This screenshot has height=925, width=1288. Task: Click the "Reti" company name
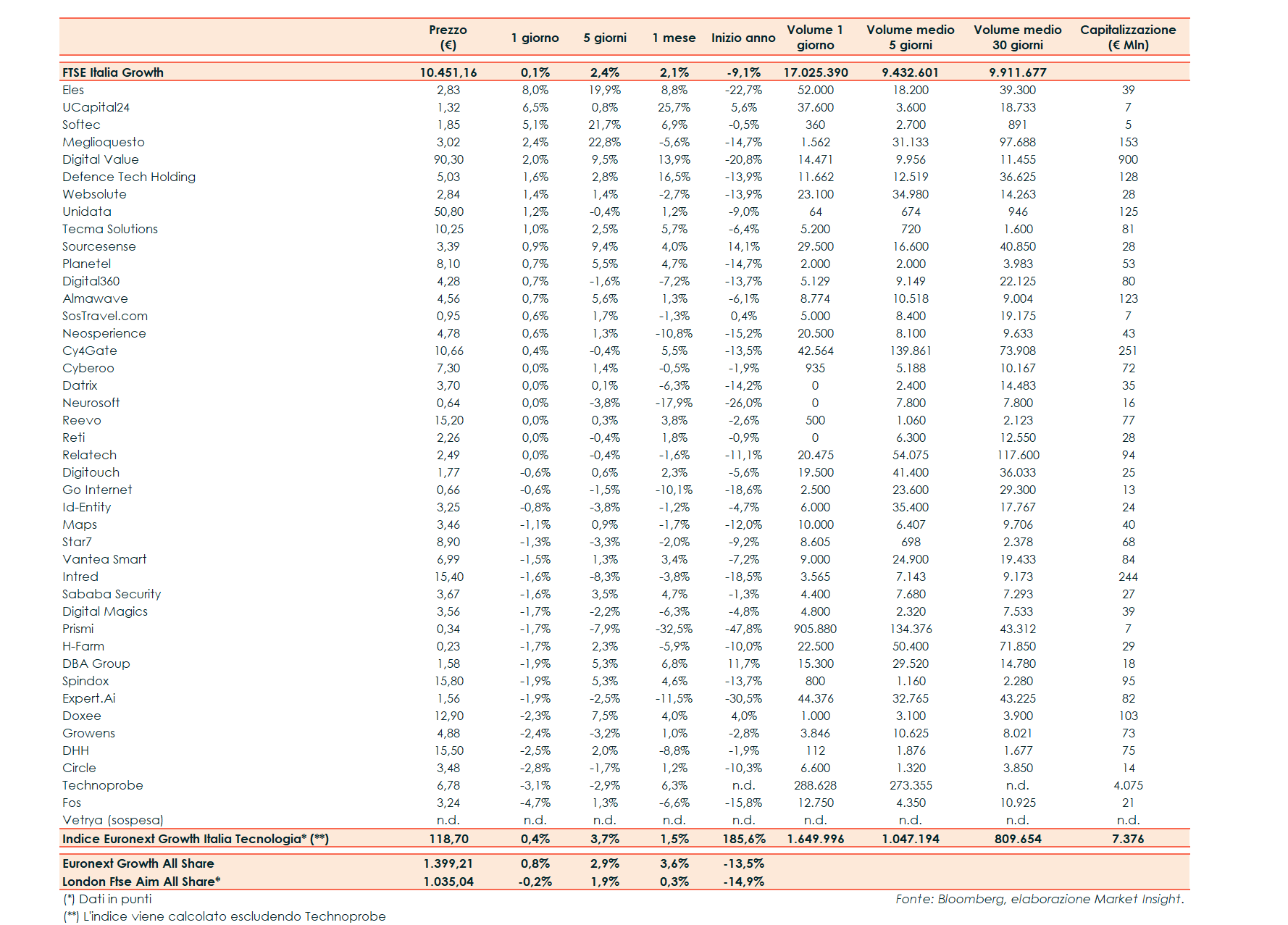[74, 438]
